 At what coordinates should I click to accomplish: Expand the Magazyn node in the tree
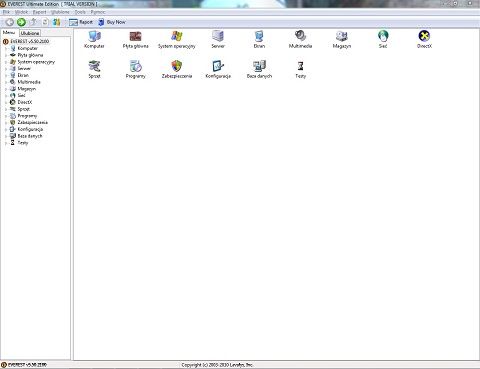(6, 89)
